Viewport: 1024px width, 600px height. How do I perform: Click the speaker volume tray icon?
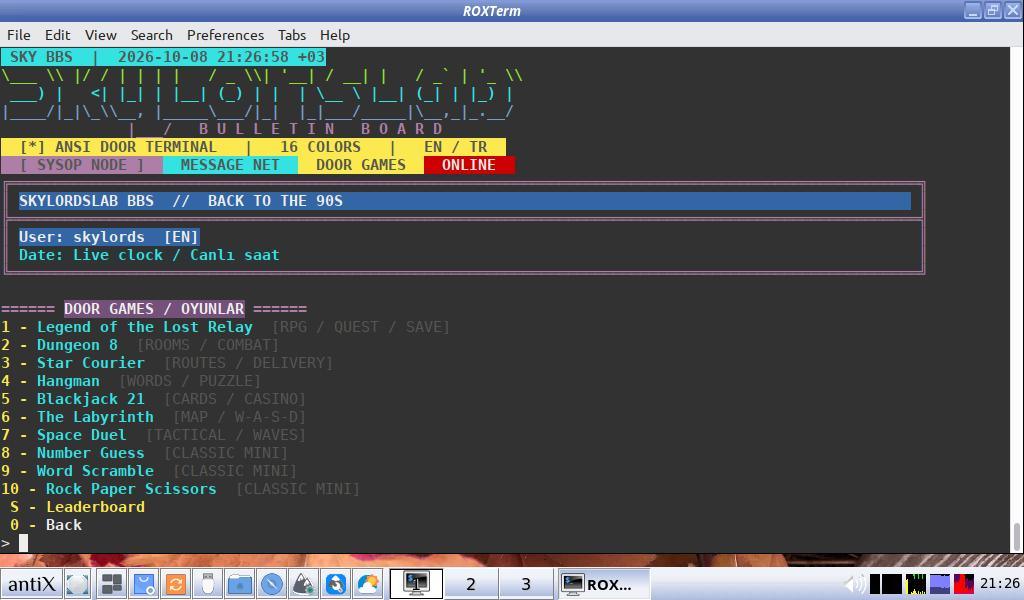coord(854,584)
